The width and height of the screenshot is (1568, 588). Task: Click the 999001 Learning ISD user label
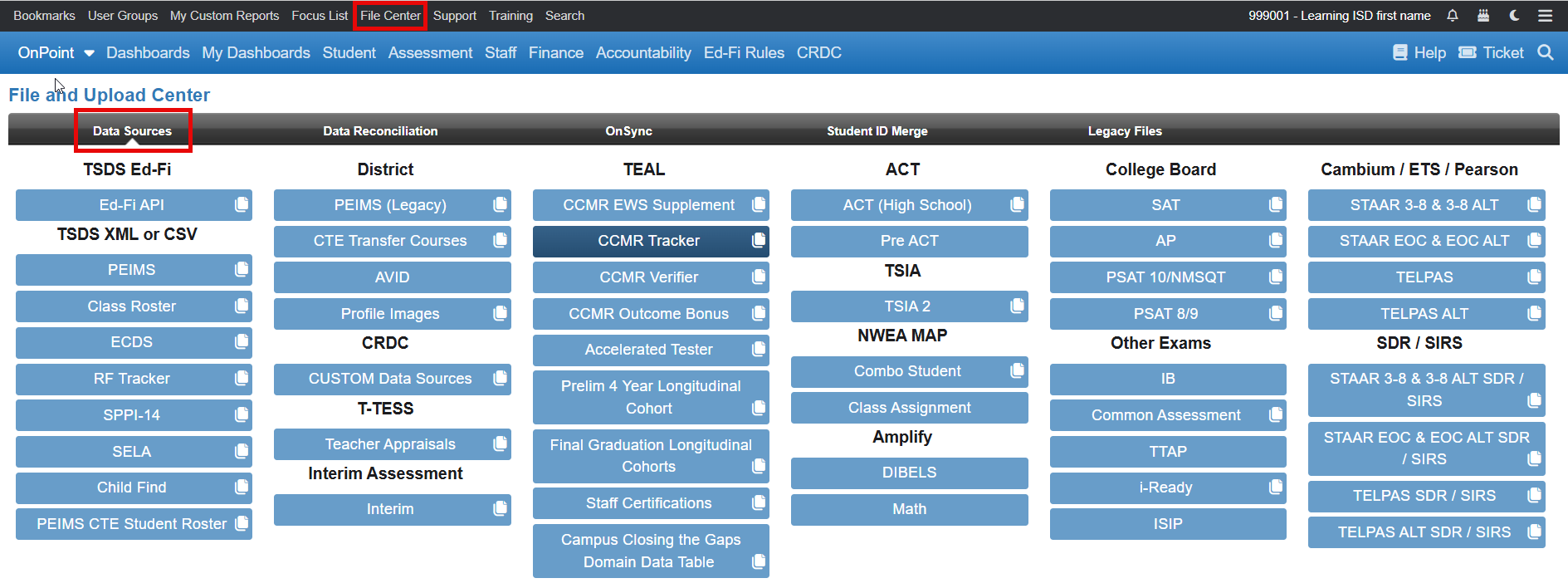[x=1339, y=16]
